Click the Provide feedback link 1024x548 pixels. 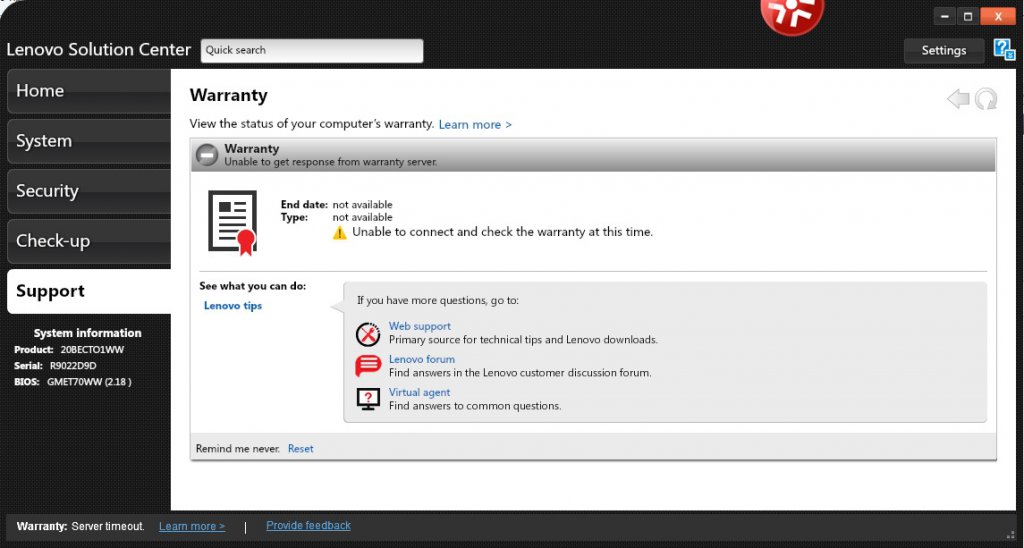(308, 526)
